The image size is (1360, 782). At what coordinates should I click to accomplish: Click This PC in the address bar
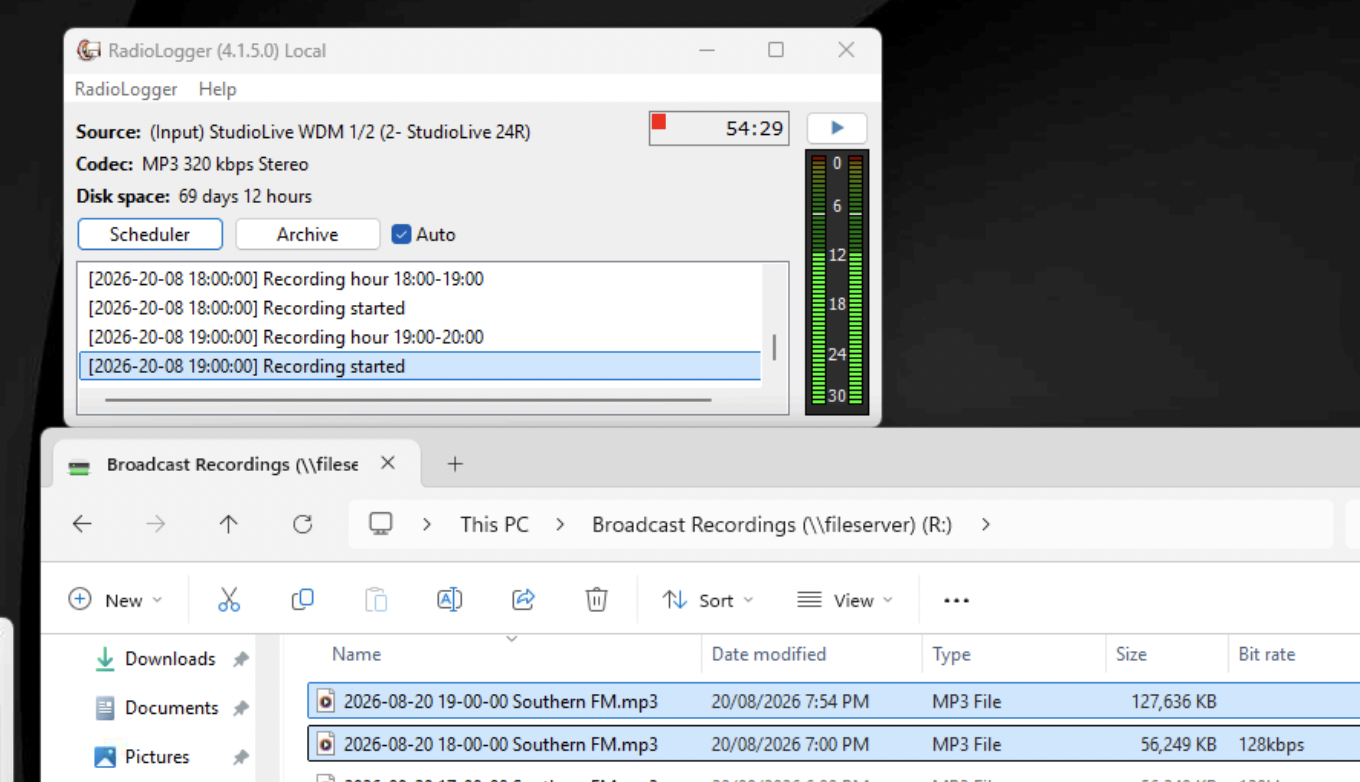pos(494,524)
